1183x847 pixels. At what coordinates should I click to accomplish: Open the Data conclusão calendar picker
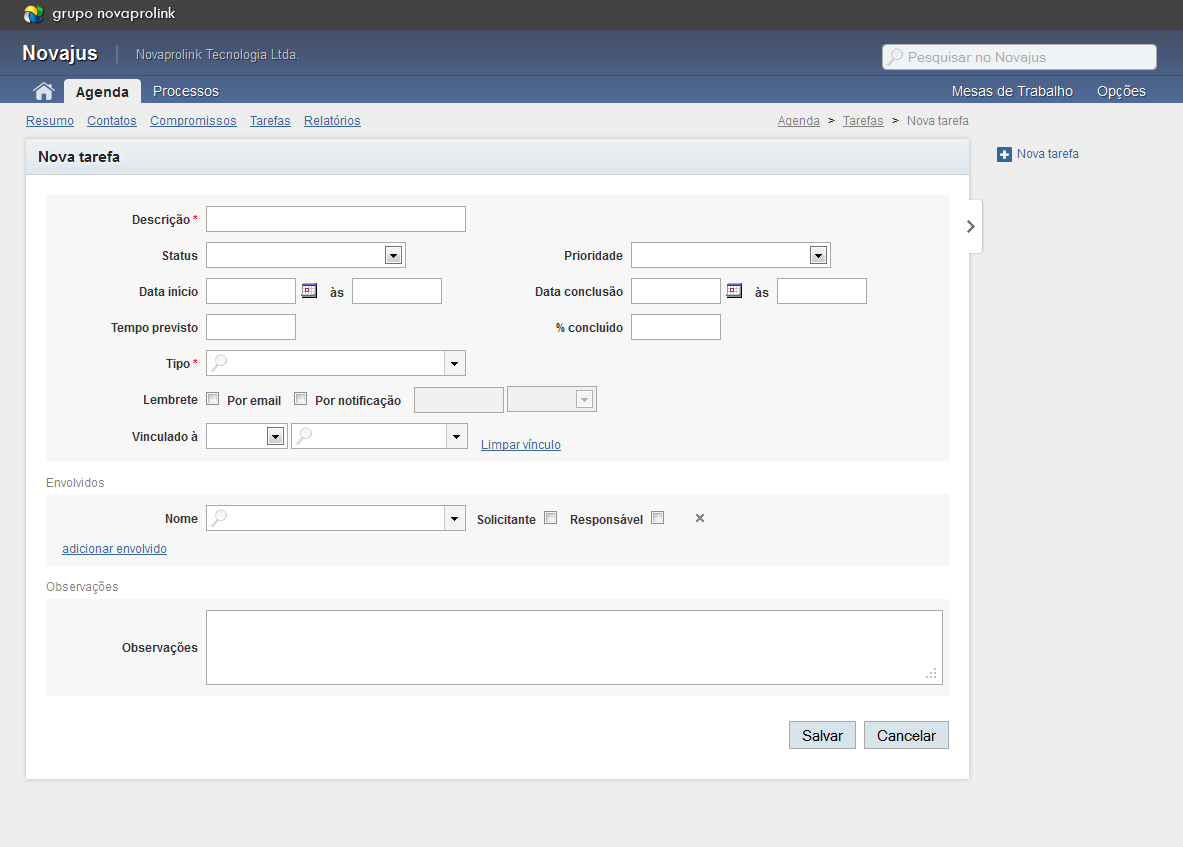click(x=734, y=291)
